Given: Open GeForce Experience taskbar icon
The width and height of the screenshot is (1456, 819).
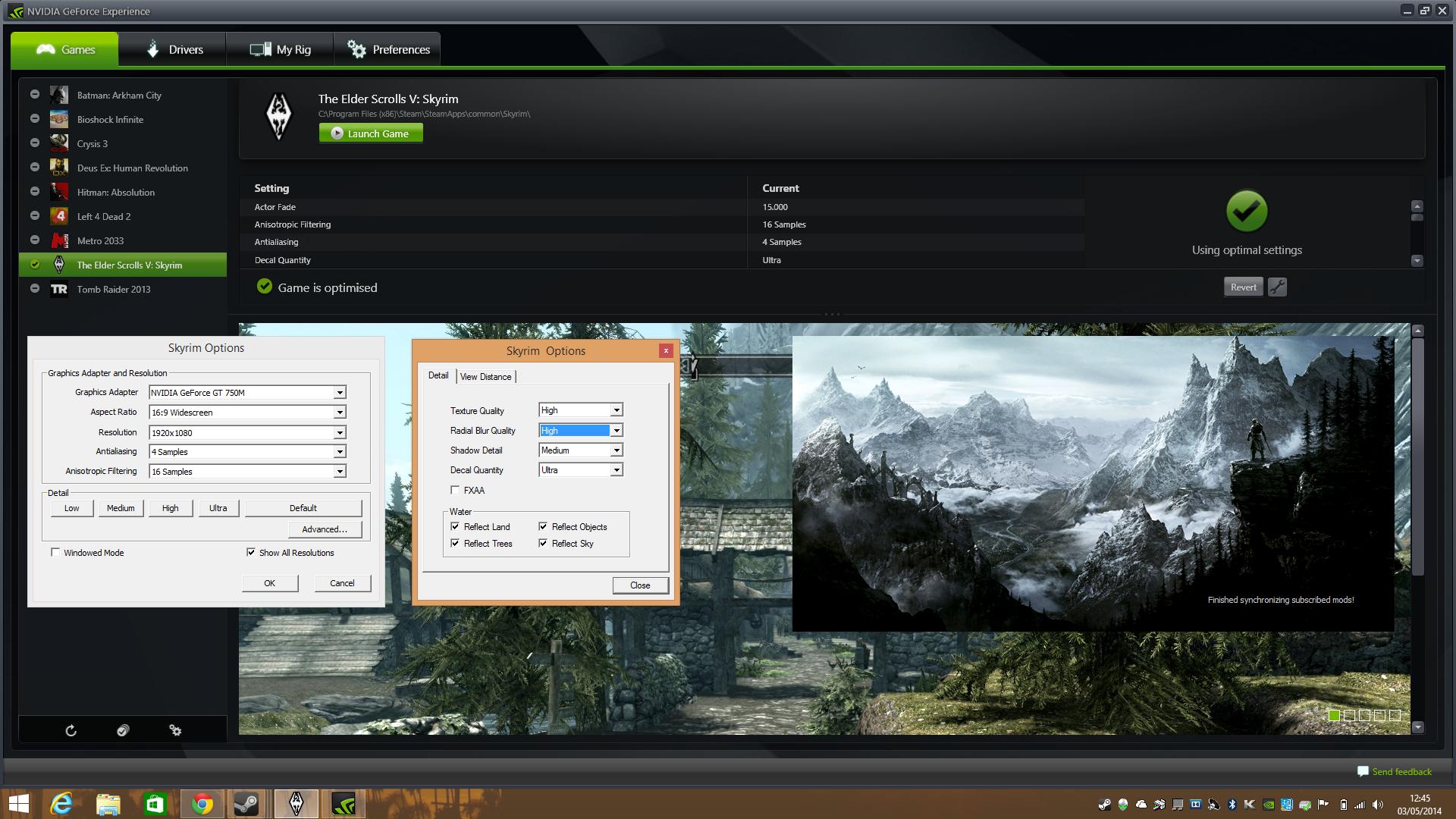Looking at the screenshot, I should tap(344, 804).
